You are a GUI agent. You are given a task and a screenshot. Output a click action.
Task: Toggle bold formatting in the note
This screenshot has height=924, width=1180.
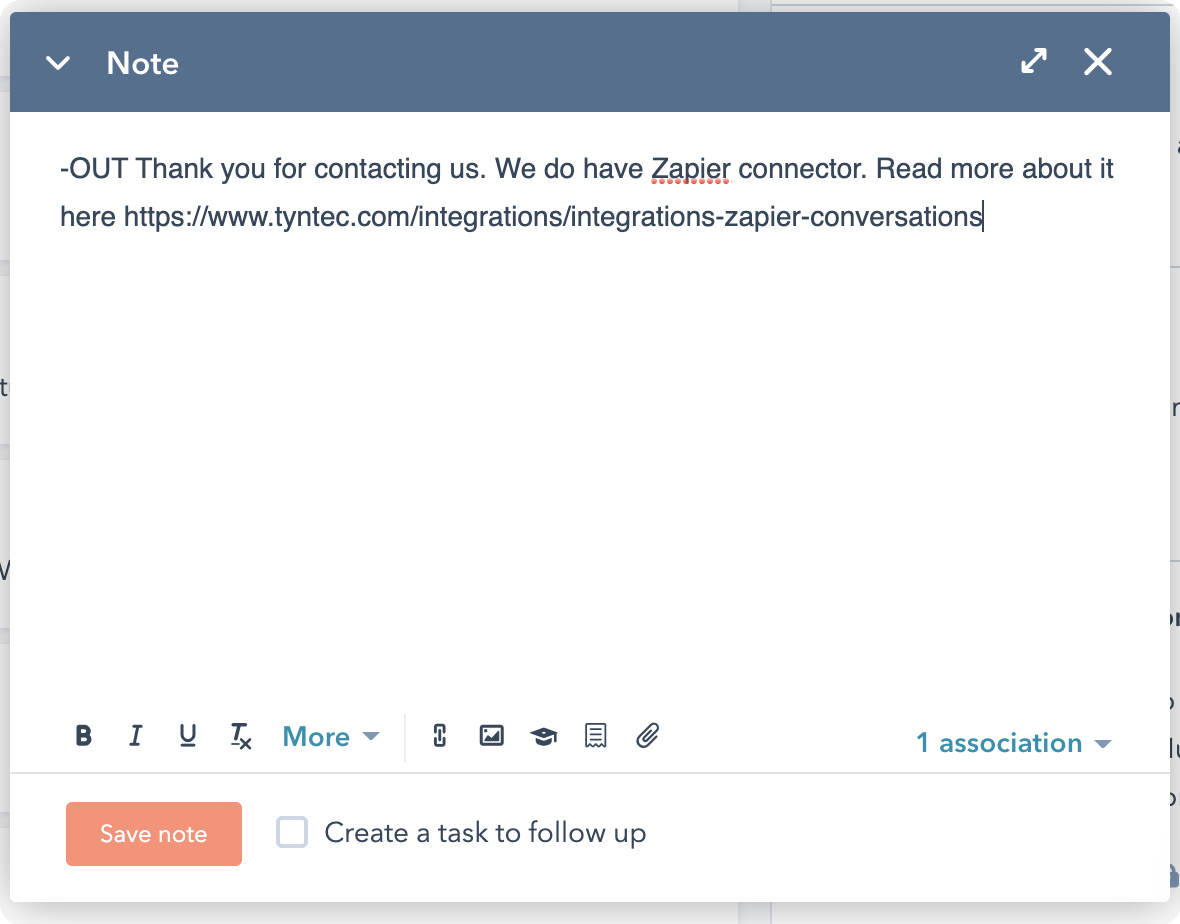pos(84,737)
